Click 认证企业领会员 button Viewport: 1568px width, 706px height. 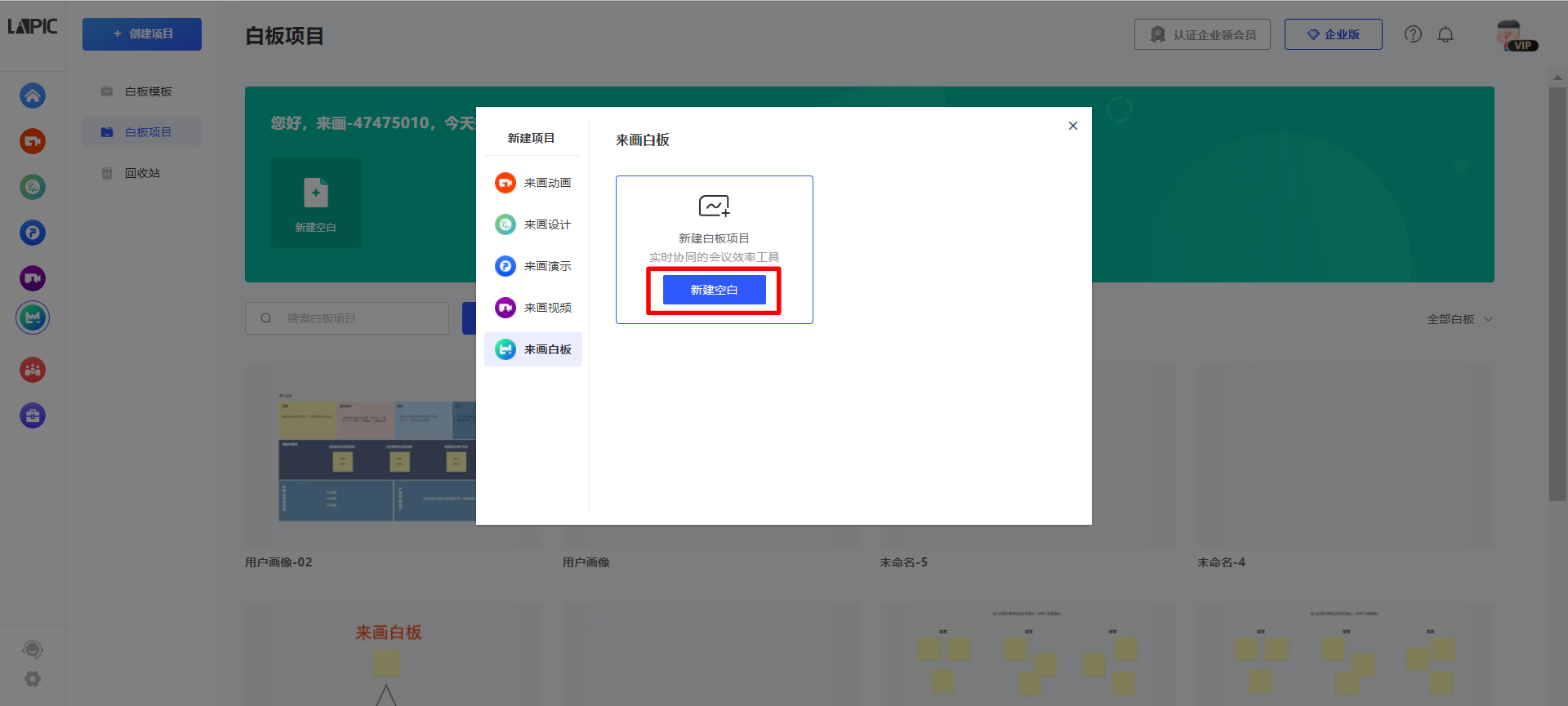(x=1202, y=34)
